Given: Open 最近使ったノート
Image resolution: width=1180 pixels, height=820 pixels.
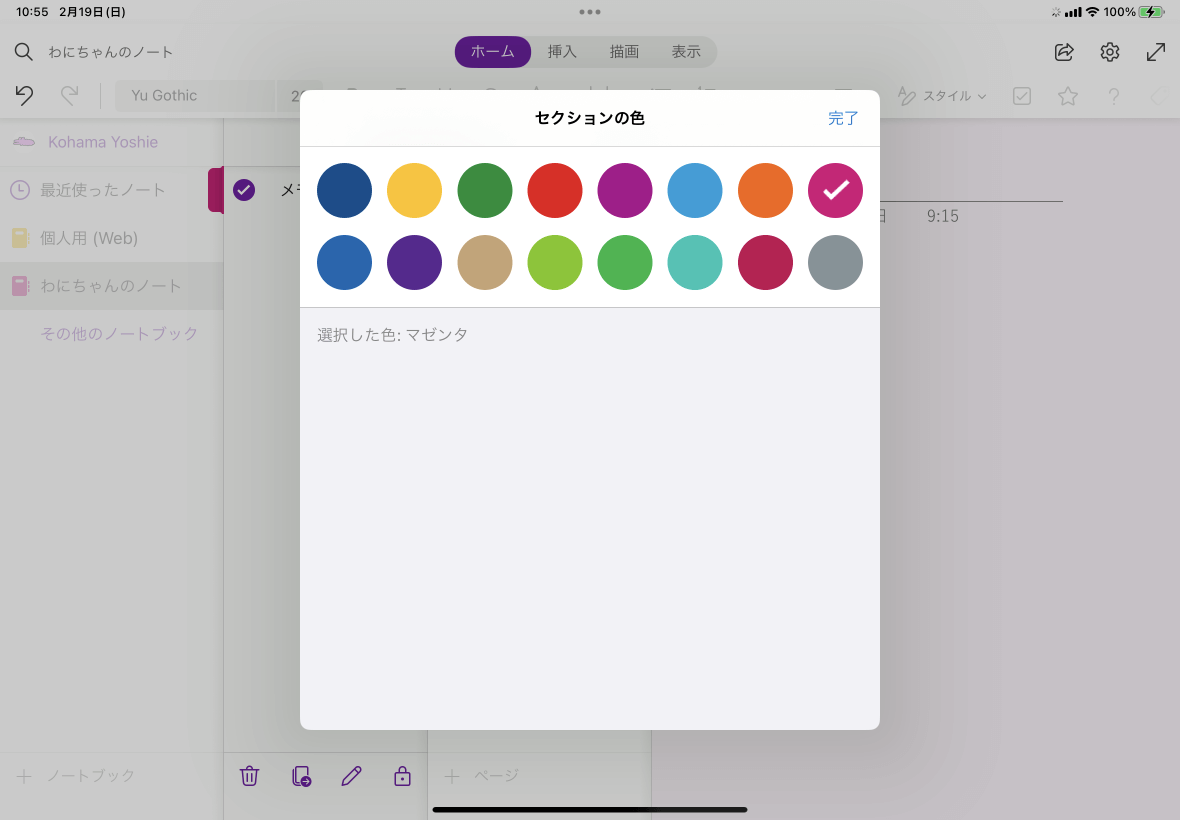Looking at the screenshot, I should click(102, 190).
